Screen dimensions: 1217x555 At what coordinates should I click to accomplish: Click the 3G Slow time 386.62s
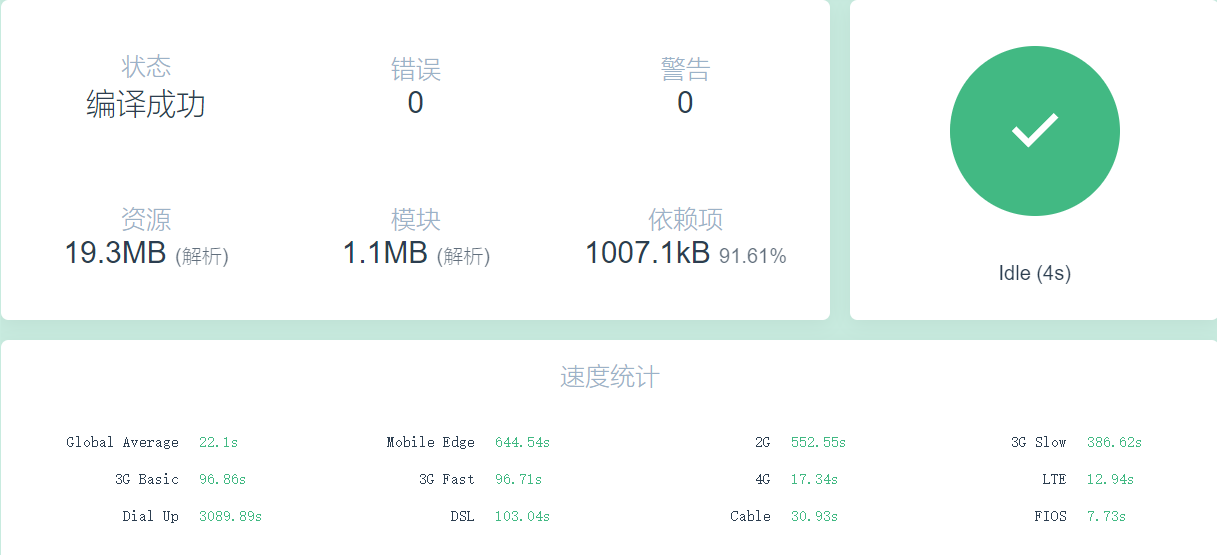(x=1114, y=442)
